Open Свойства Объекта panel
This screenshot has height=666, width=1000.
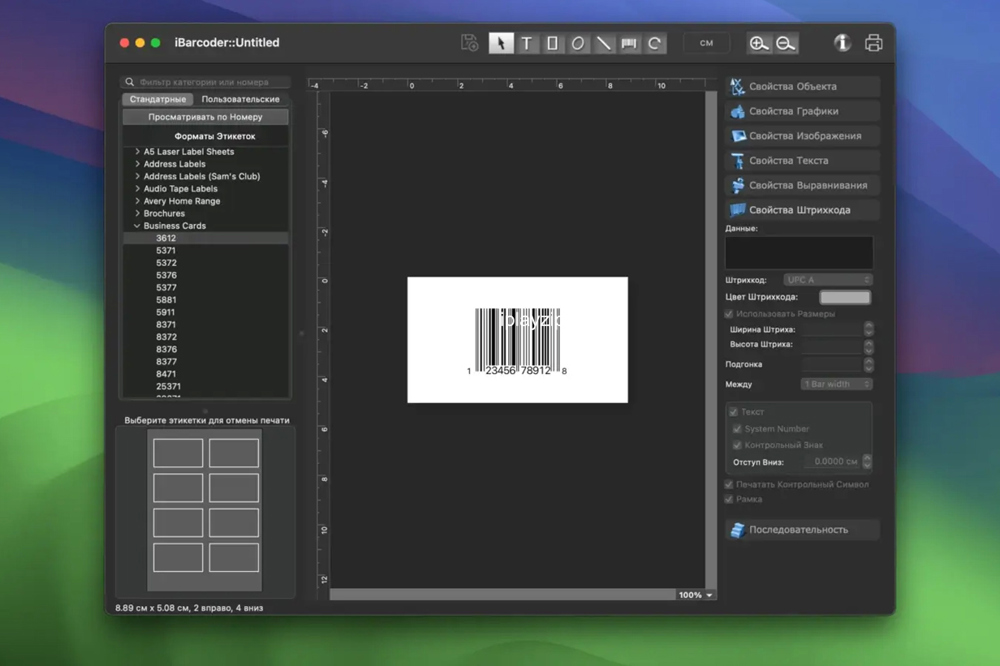pos(802,86)
